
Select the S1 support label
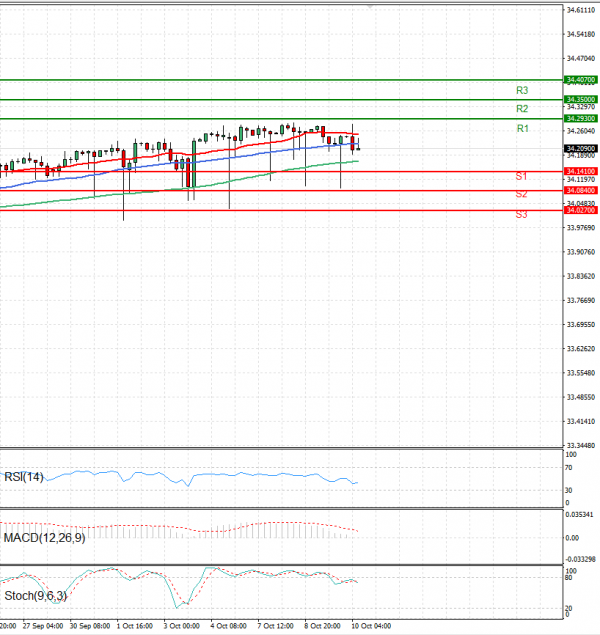click(521, 177)
